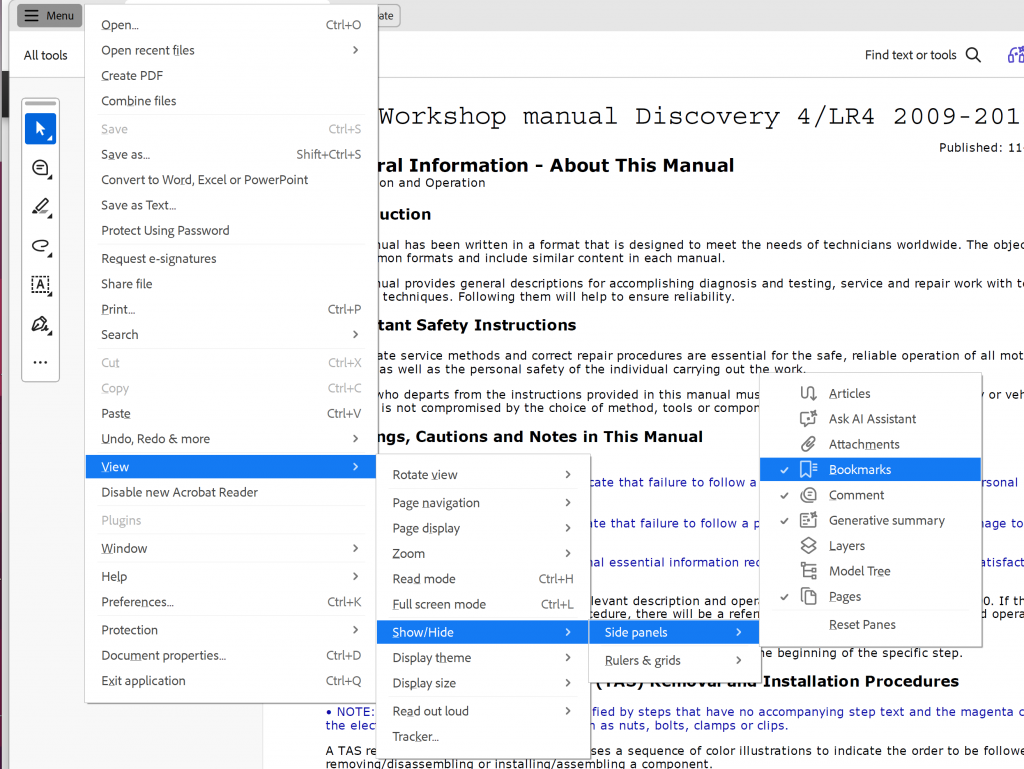Expand the Zoom submenu
This screenshot has width=1024, height=769.
[x=483, y=553]
